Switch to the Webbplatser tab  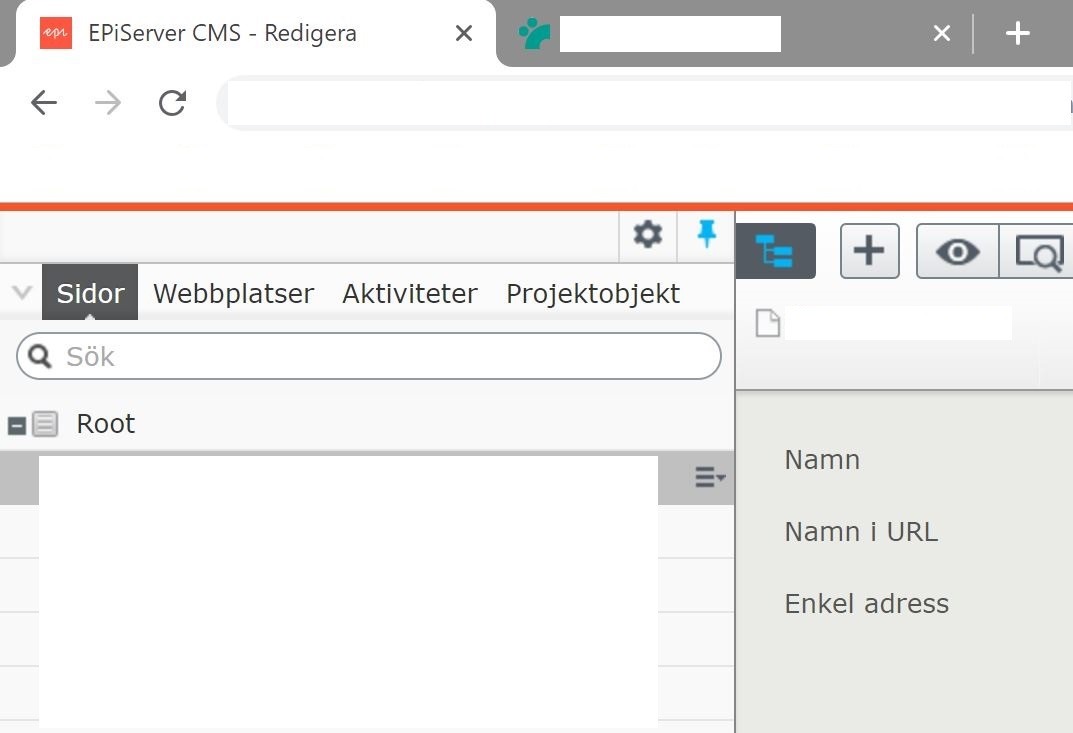pos(233,293)
